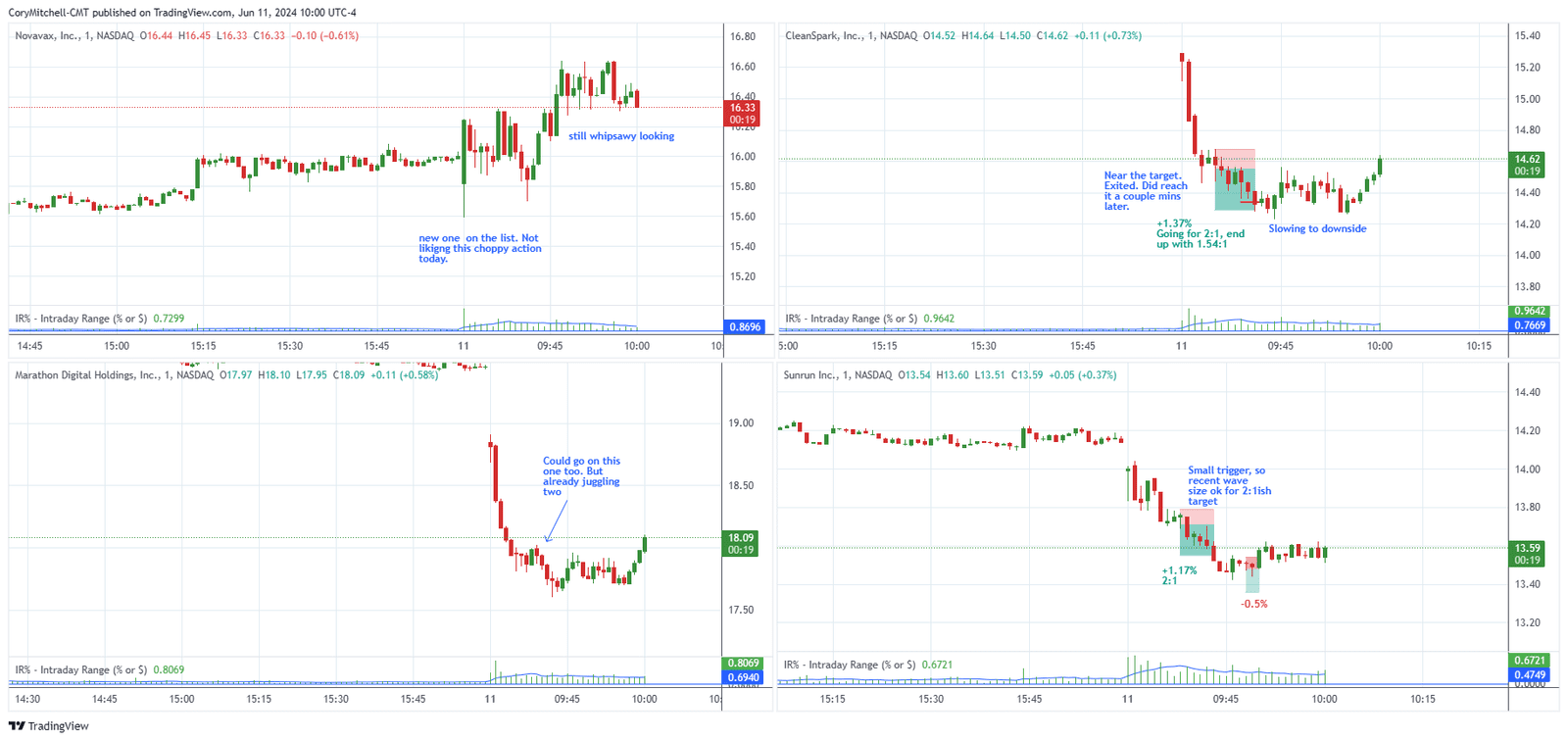Image resolution: width=1568 pixels, height=741 pixels.
Task: Click the 19.00 price level on Marathon axis
Action: (x=741, y=423)
